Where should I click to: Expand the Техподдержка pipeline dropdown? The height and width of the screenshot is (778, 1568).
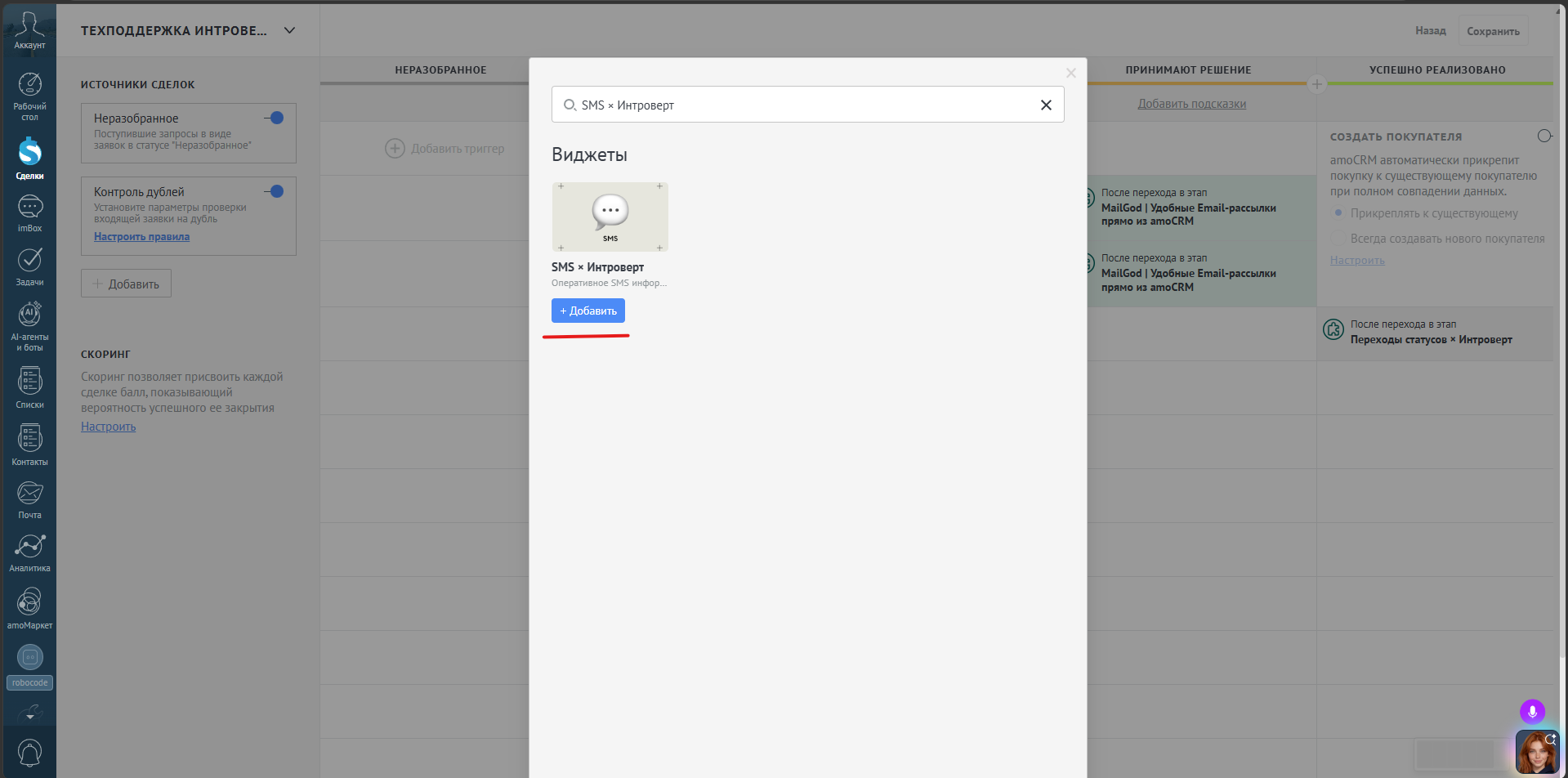pos(289,30)
